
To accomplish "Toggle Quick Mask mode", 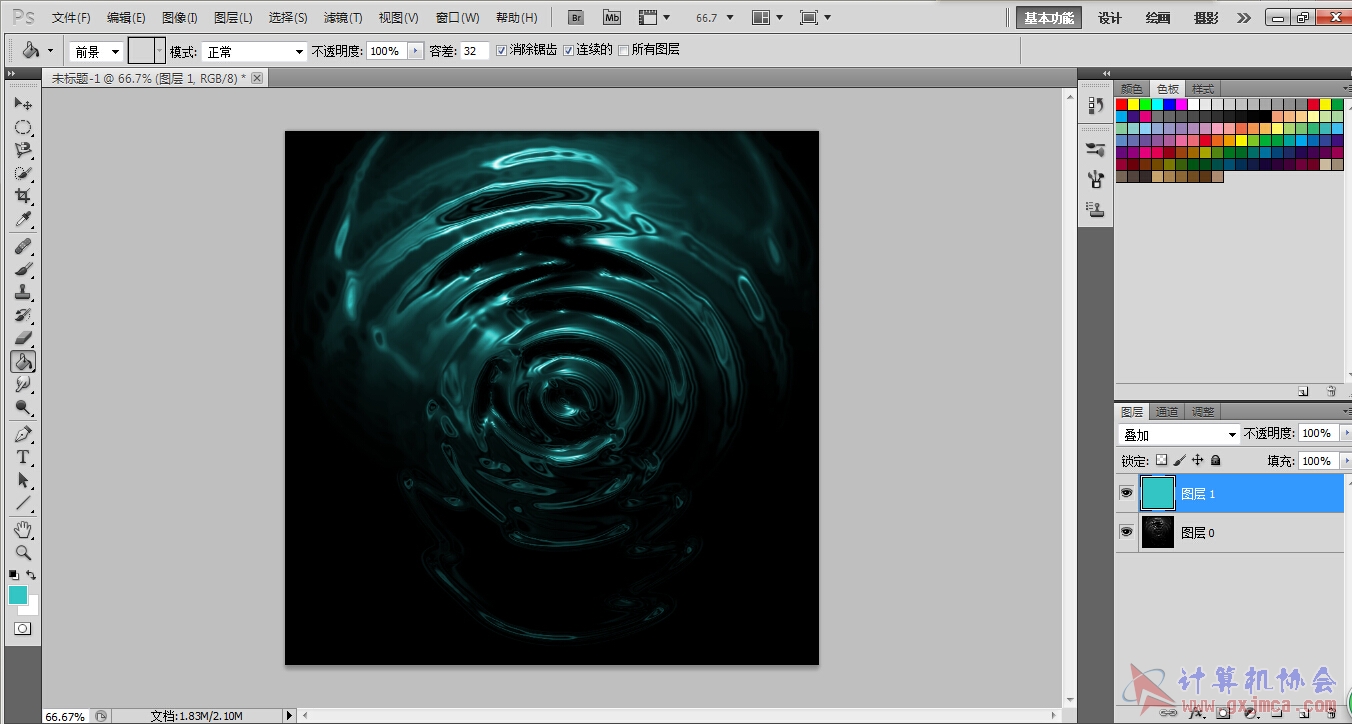I will (22, 629).
